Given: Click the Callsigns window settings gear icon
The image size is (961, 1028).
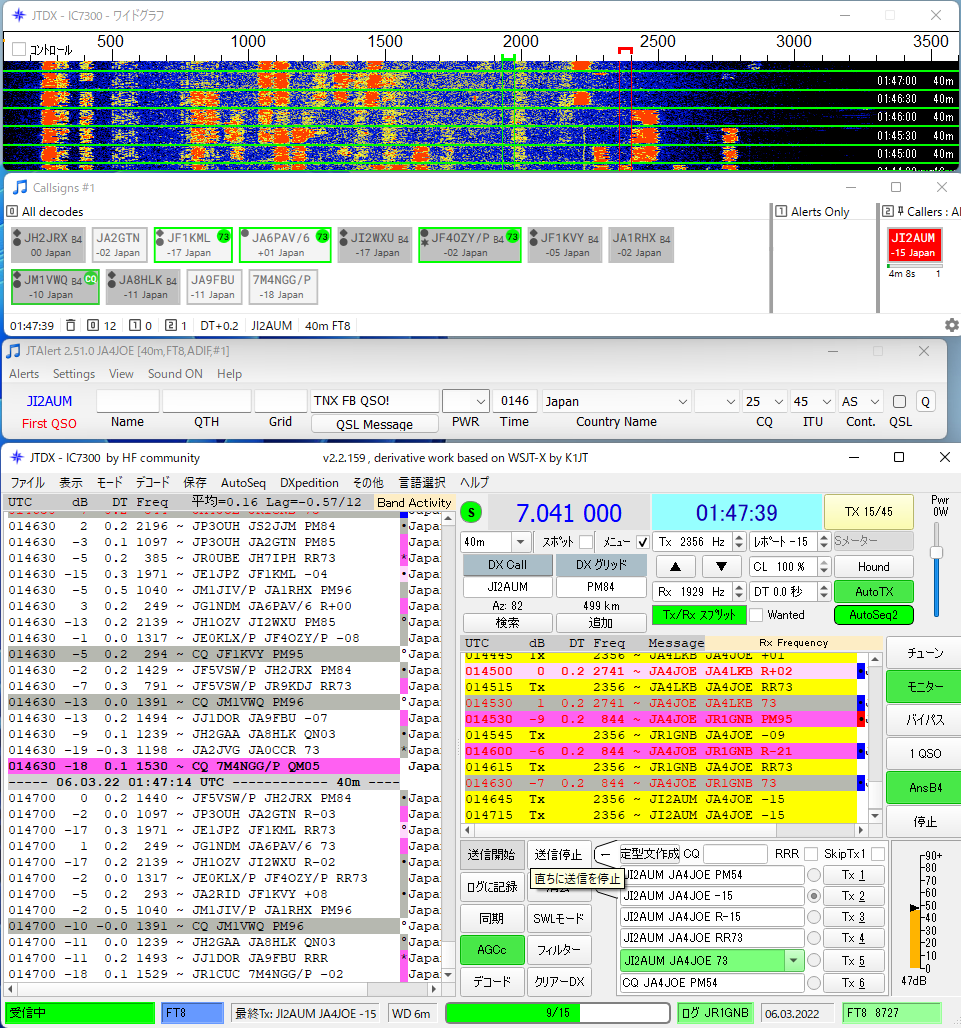Looking at the screenshot, I should click(x=951, y=325).
